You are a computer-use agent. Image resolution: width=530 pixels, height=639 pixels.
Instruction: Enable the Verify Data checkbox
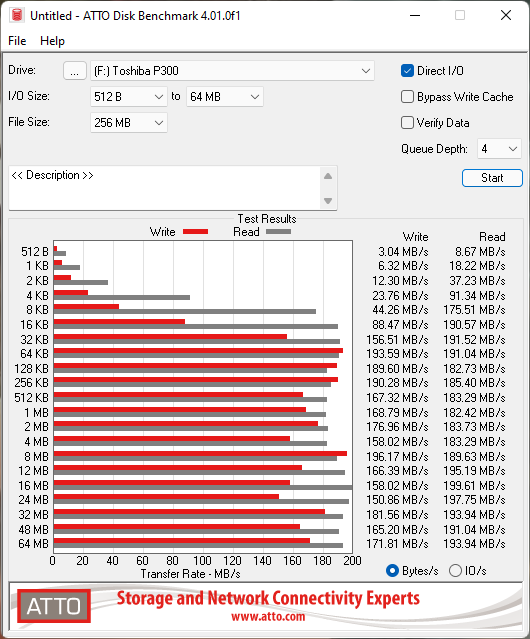pos(407,123)
